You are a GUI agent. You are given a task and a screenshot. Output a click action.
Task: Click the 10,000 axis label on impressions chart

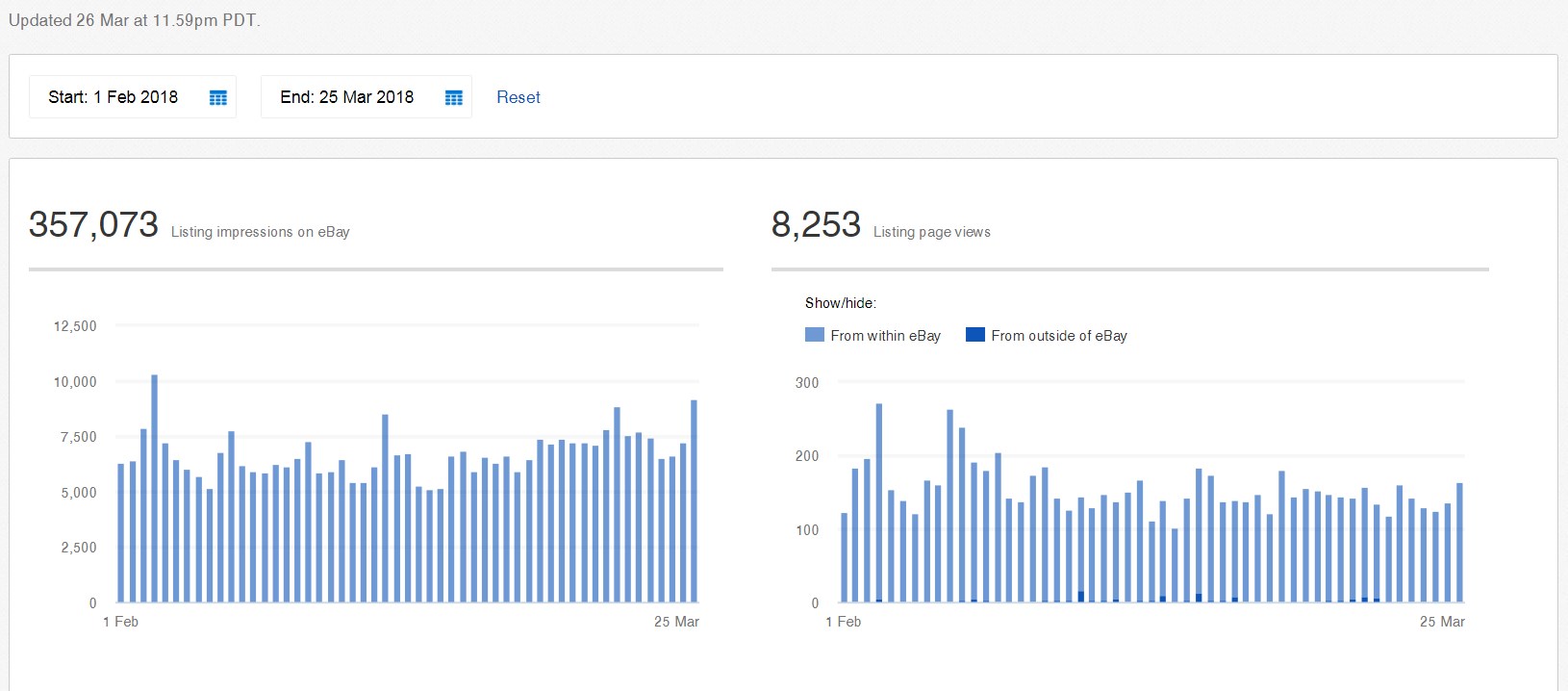pyautogui.click(x=75, y=382)
